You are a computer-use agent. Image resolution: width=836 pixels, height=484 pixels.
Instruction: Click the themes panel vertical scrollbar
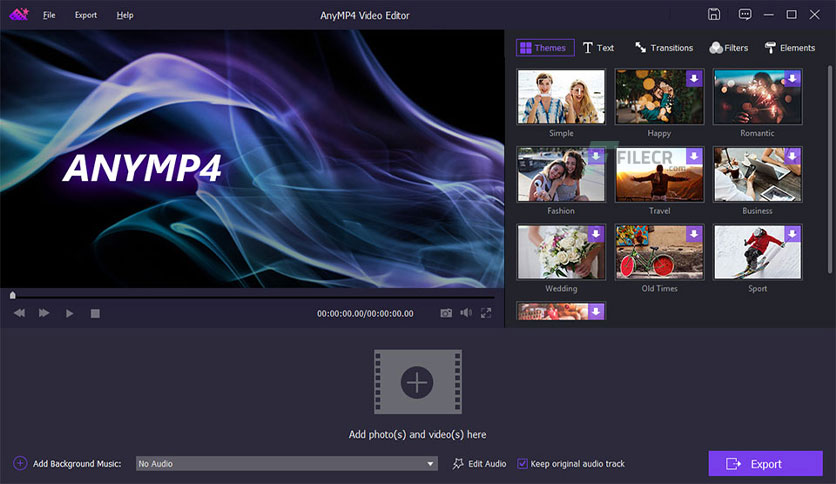tap(830, 170)
